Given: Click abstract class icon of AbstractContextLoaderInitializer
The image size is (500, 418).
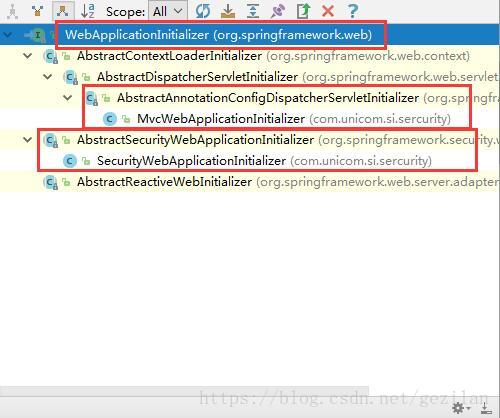Looking at the screenshot, I should coord(50,56).
